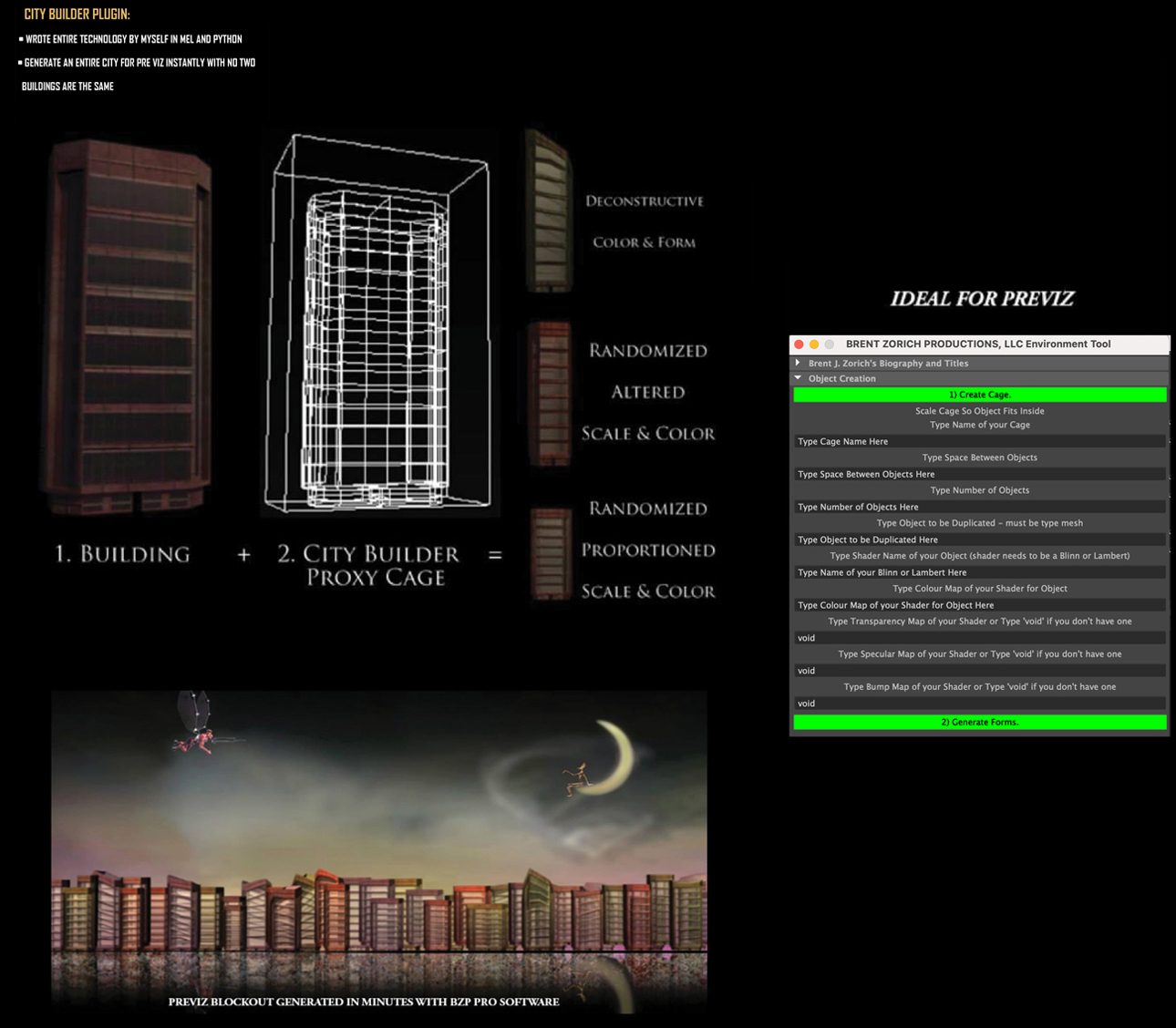Click the Object to be Duplicated field
This screenshot has width=1176, height=1028.
979,540
